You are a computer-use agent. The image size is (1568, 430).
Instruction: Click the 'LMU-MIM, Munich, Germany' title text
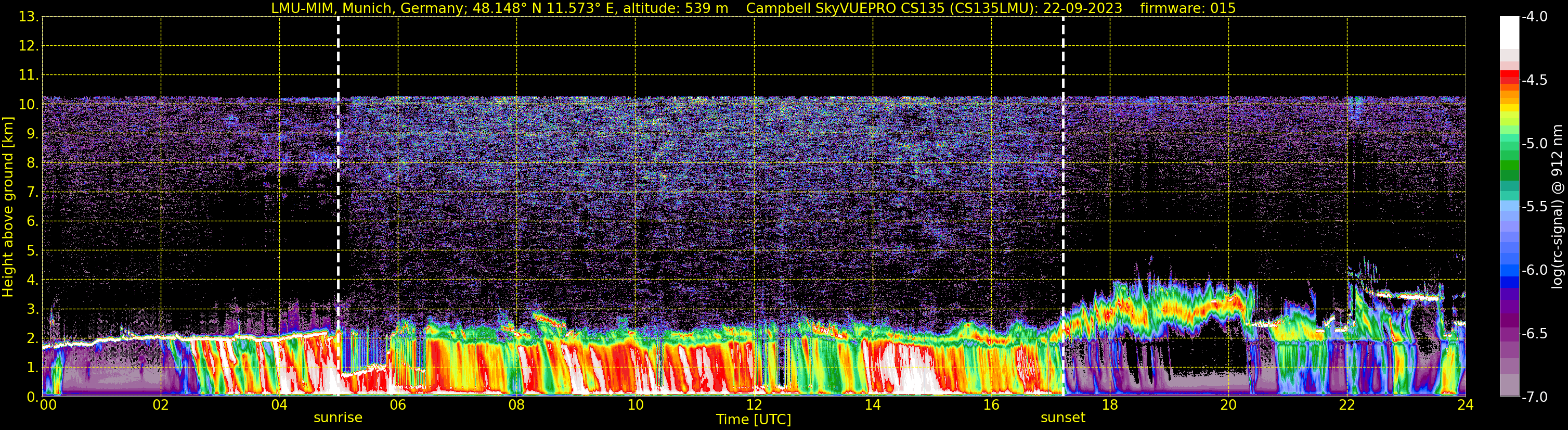[x=369, y=8]
